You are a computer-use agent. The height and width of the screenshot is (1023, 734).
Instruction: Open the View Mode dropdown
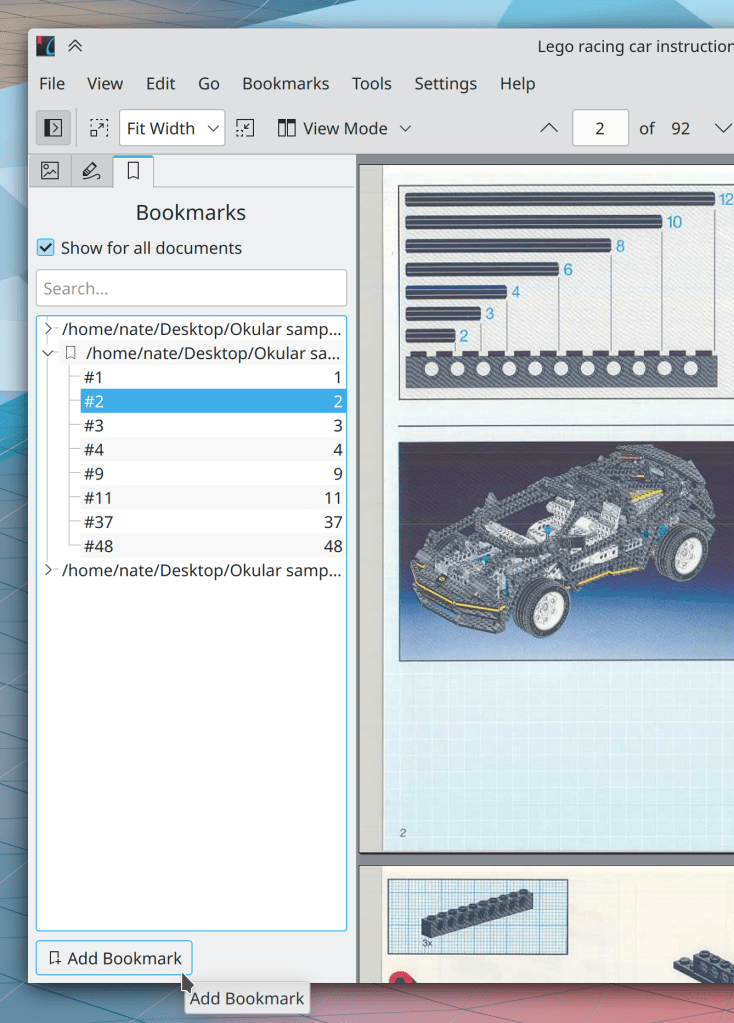tap(344, 128)
